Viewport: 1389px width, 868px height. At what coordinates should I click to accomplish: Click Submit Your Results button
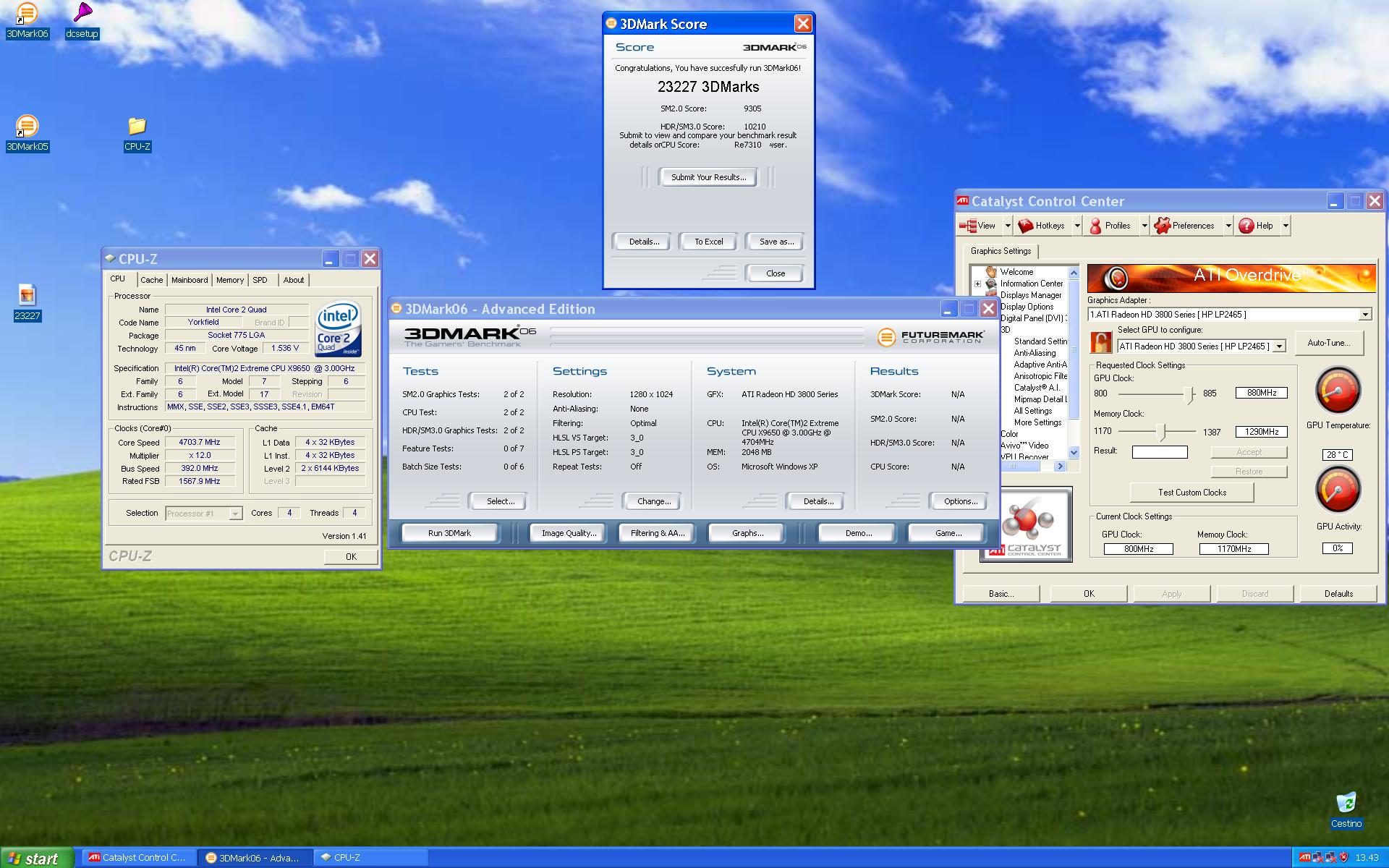tap(708, 177)
